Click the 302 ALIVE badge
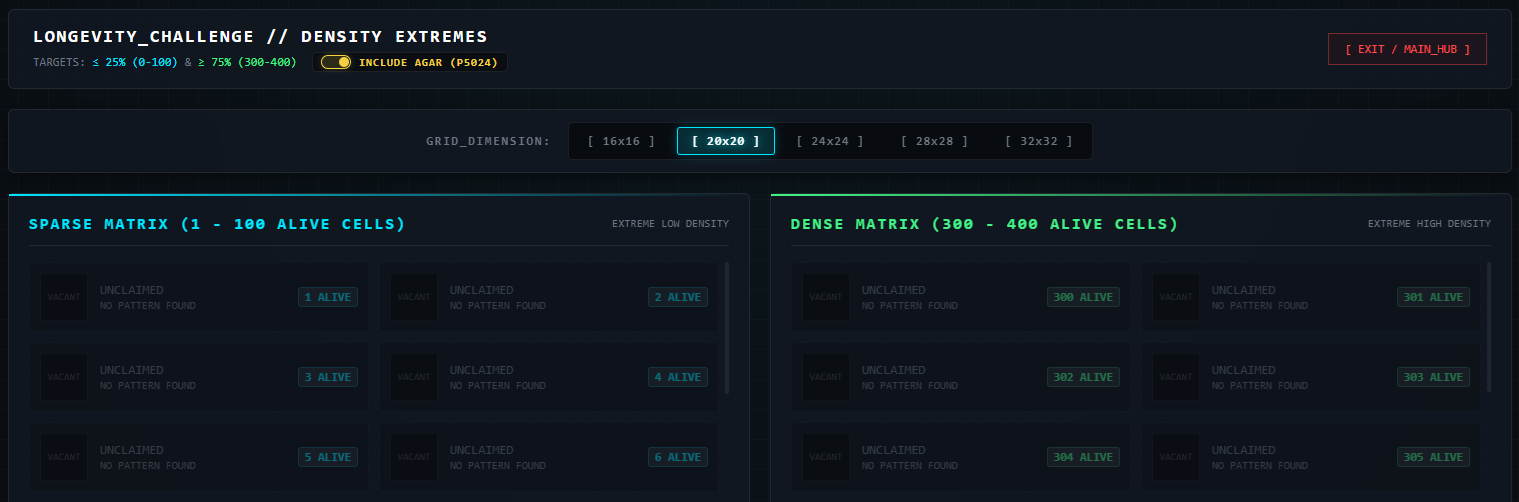1519x502 pixels. click(x=1083, y=377)
